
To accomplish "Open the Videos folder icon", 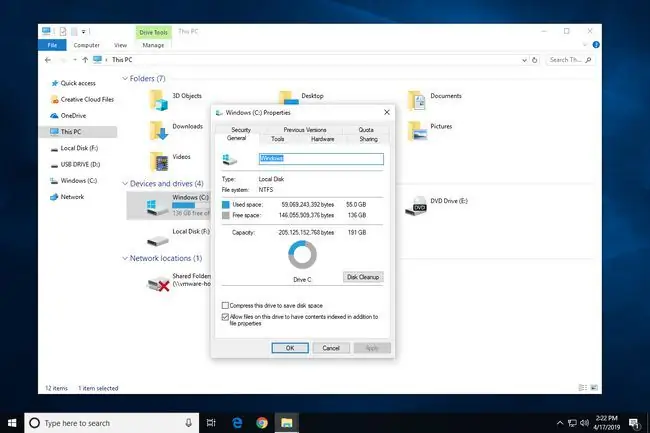I will pos(158,161).
